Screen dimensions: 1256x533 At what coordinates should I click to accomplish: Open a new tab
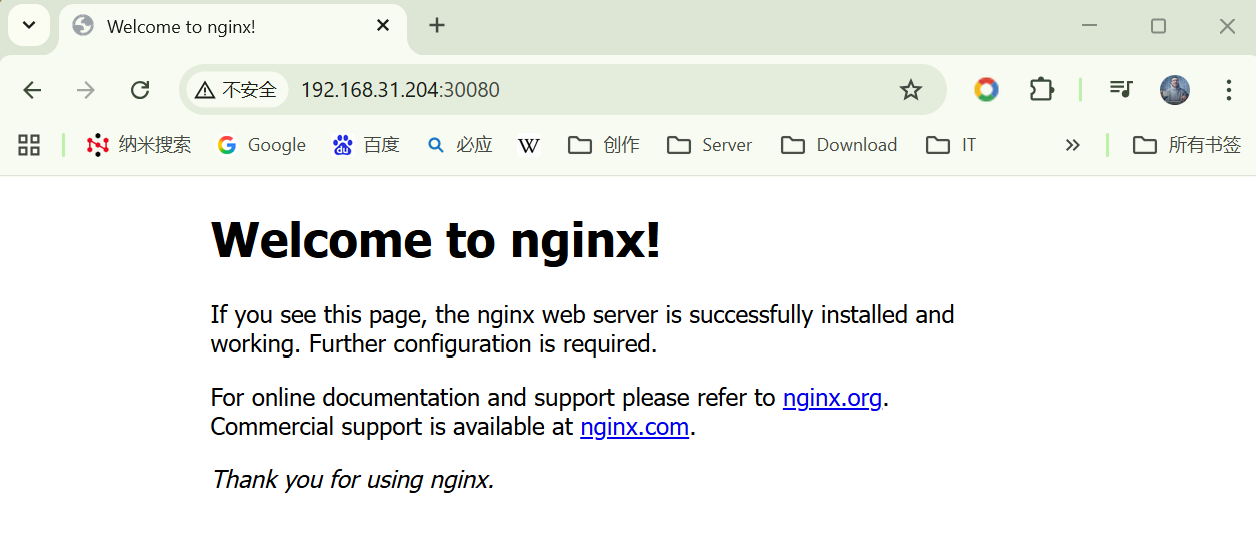437,26
